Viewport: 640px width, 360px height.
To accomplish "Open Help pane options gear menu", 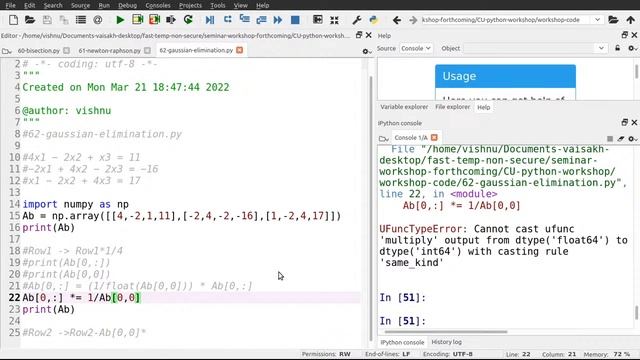I will coord(632,48).
